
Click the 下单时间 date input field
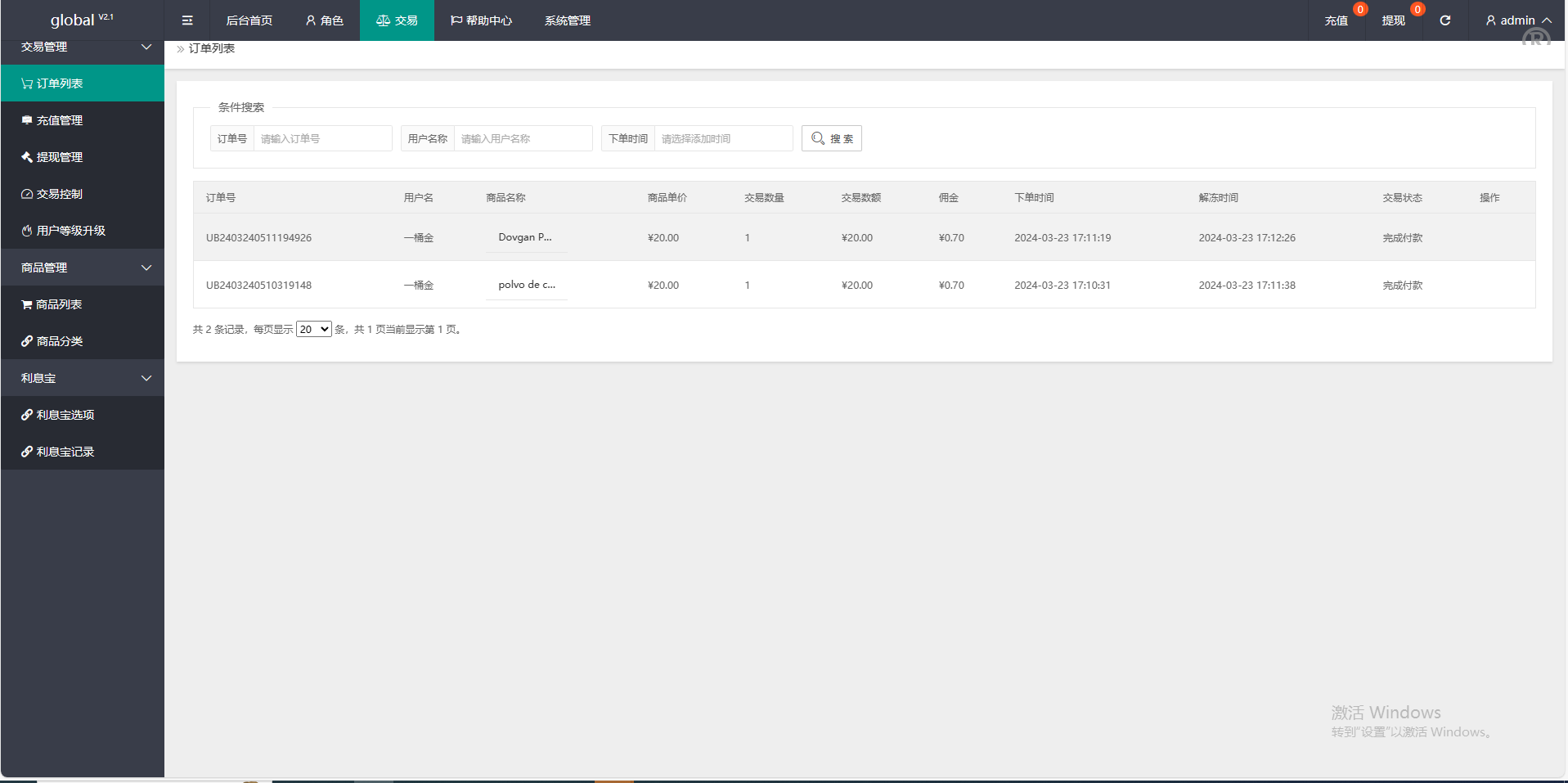(x=723, y=139)
